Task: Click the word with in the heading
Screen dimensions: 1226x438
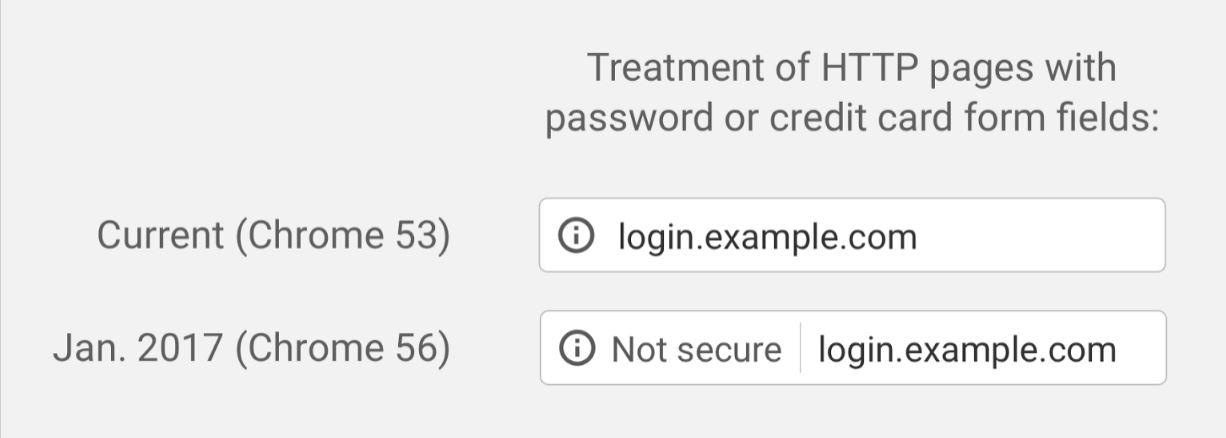Action: coord(1080,68)
